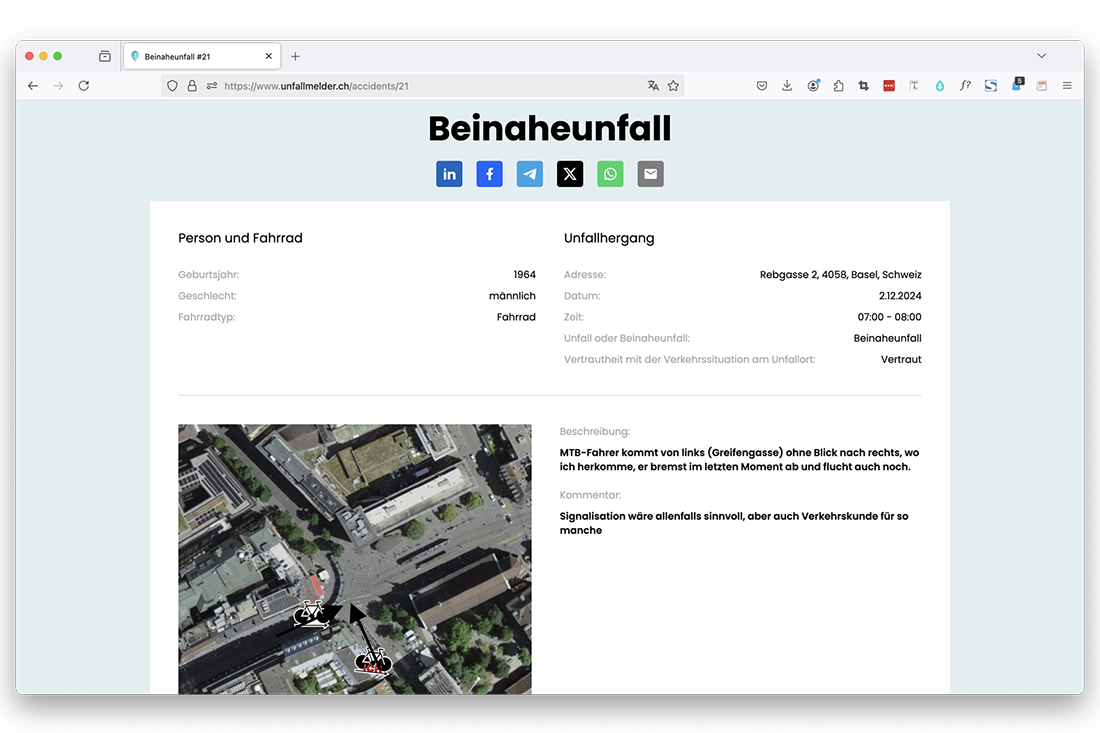Share via email envelope icon
Viewport: 1100px width, 733px height.
650,174
